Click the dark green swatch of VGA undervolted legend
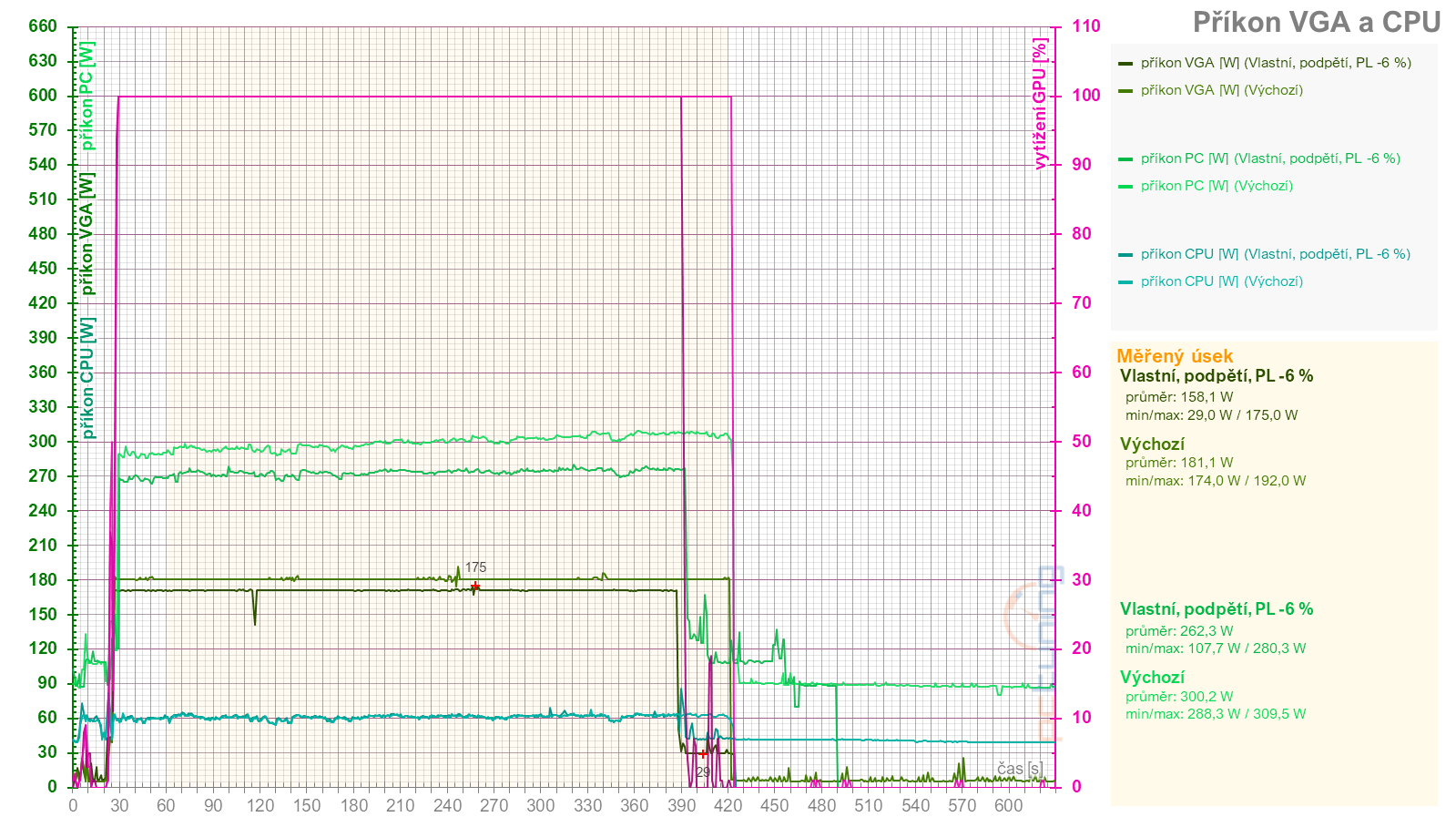The height and width of the screenshot is (817, 1456). [1125, 64]
